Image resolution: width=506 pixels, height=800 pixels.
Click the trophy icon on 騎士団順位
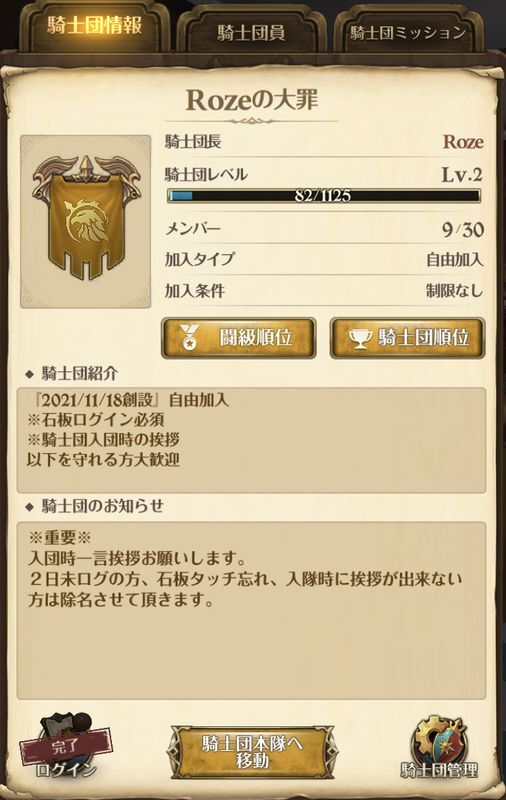[x=361, y=338]
